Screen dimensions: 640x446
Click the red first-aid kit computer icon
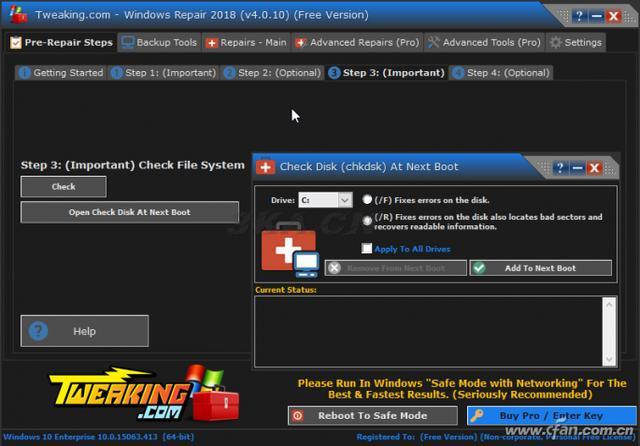(290, 249)
